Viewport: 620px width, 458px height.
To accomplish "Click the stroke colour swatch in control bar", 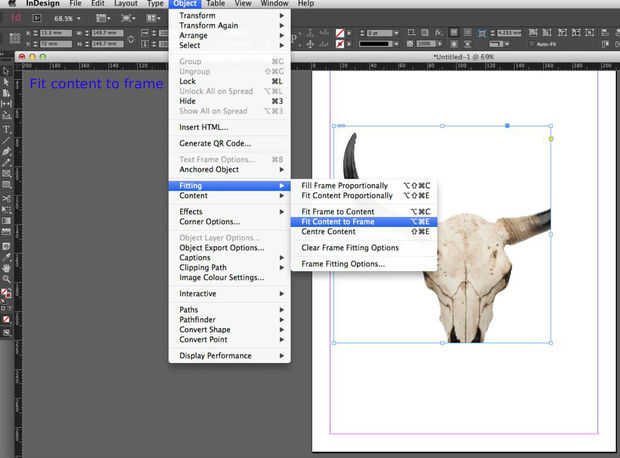I will coord(340,44).
